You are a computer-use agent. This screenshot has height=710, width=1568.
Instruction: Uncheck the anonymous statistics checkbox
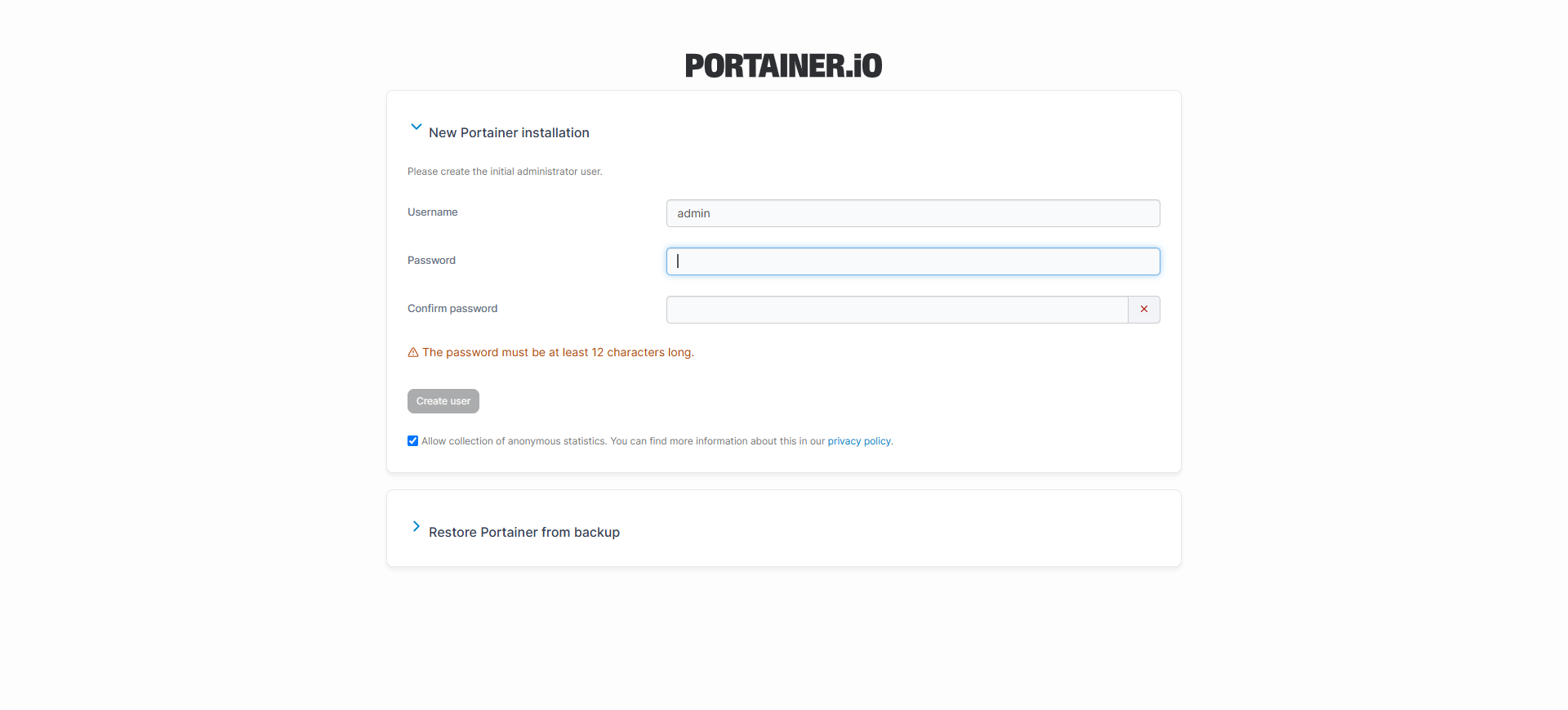pyautogui.click(x=413, y=441)
